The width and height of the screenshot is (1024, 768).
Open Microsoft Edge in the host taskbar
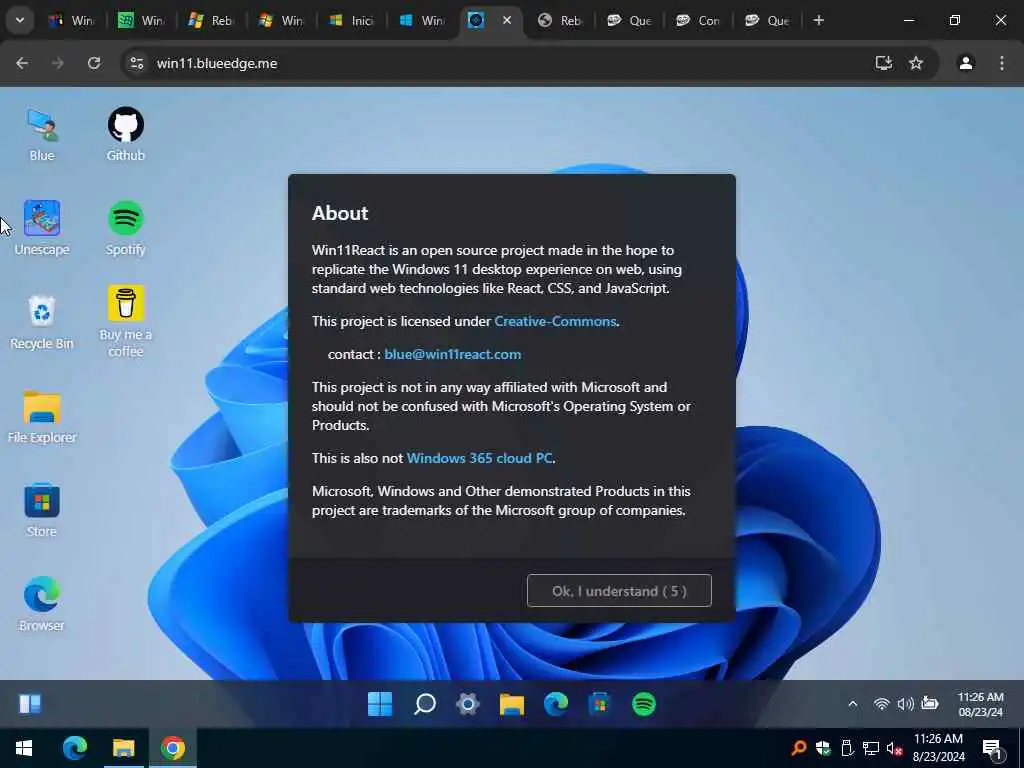74,748
